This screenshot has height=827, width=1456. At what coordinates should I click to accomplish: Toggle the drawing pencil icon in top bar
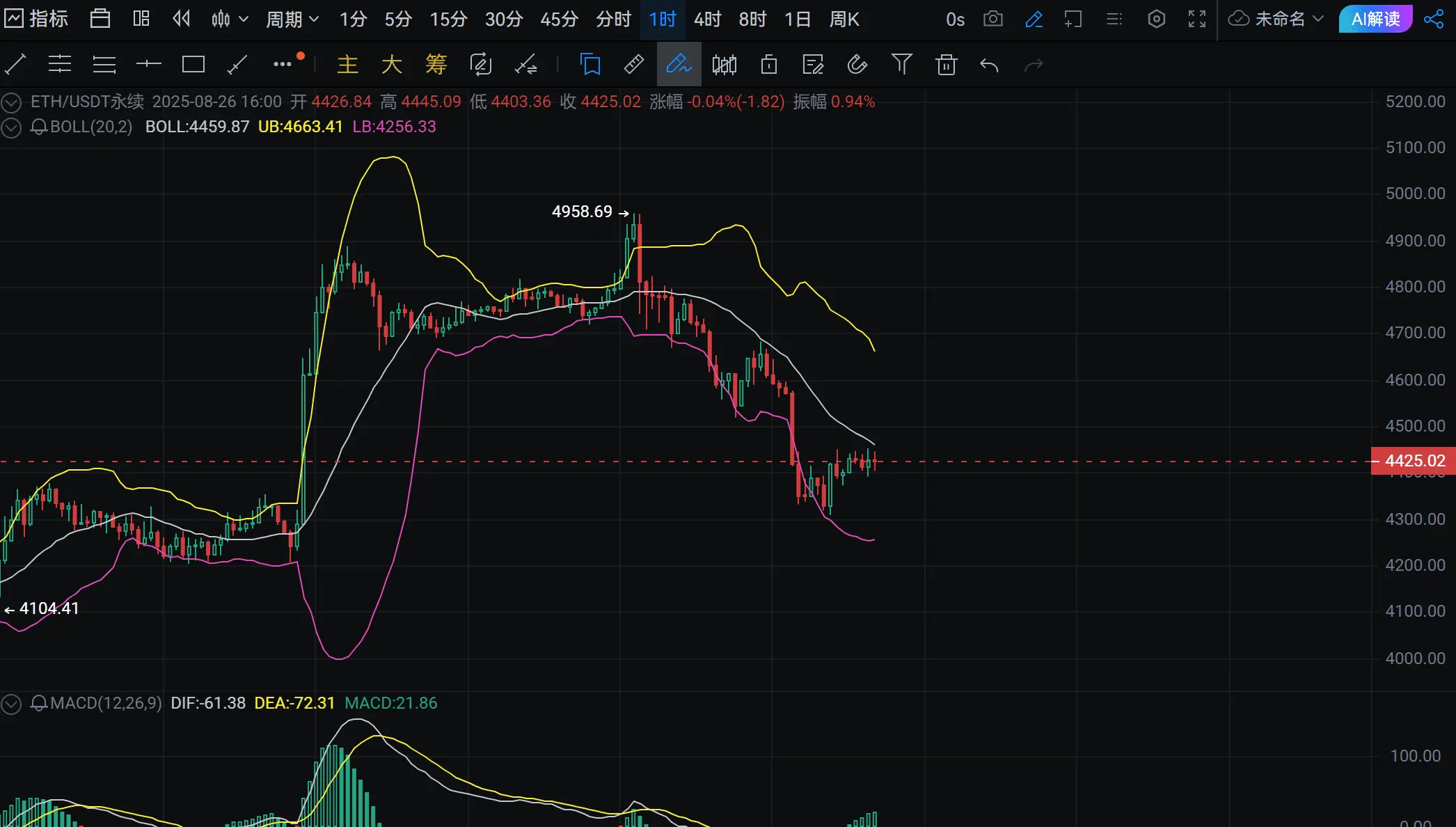point(1034,19)
